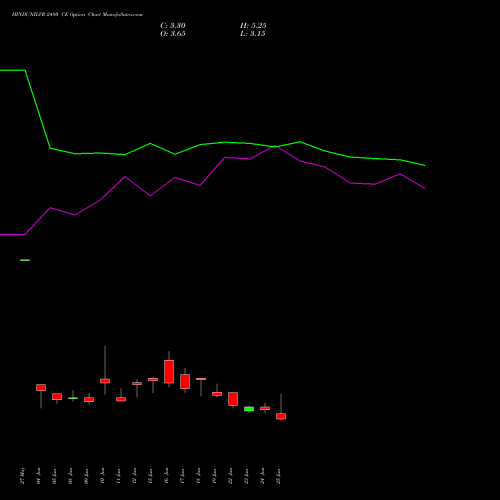Click the tall red candle on 16 Jun
The height and width of the screenshot is (500, 500).
point(169,371)
